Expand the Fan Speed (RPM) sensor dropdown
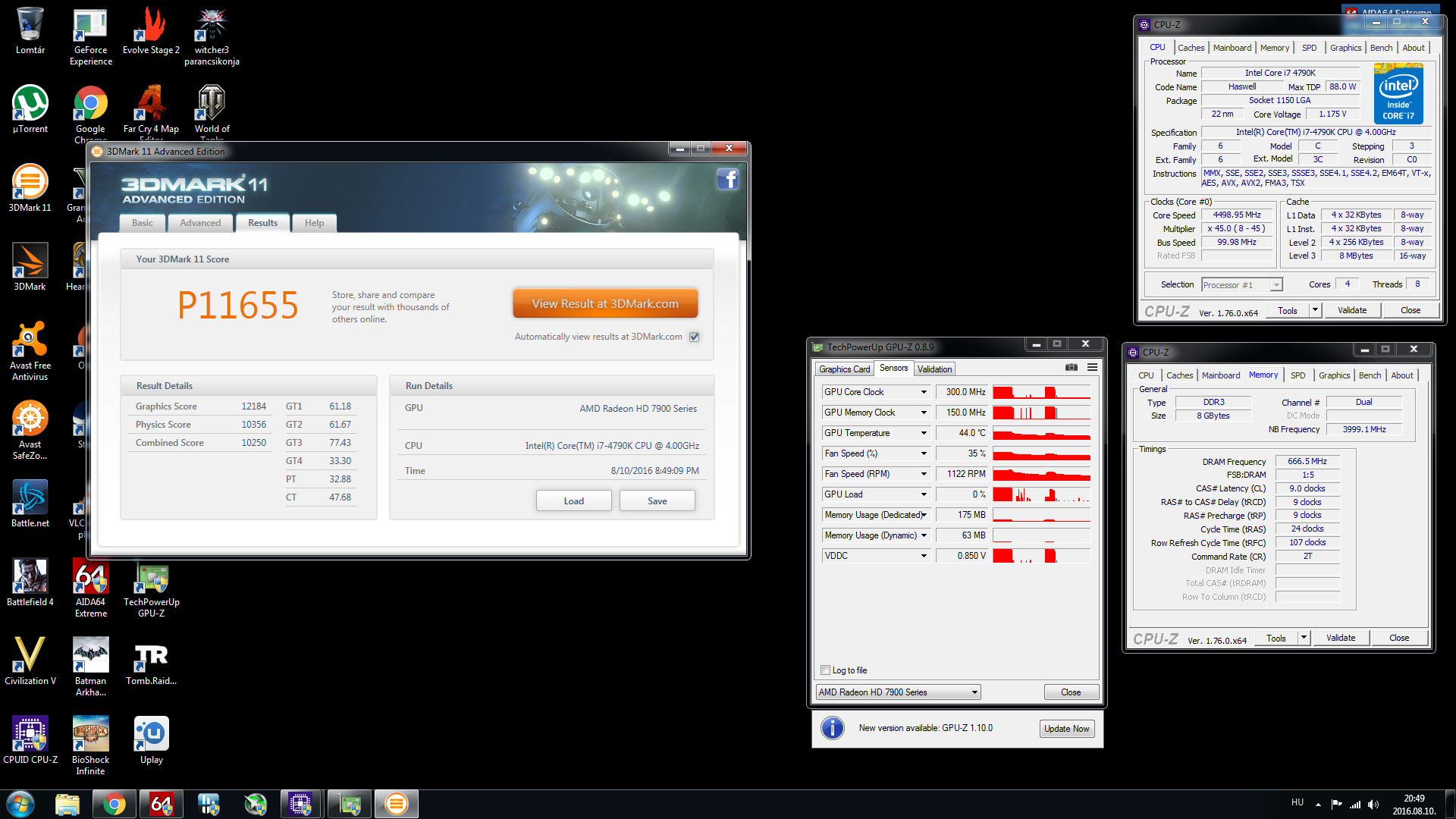1456x819 pixels. pyautogui.click(x=924, y=474)
